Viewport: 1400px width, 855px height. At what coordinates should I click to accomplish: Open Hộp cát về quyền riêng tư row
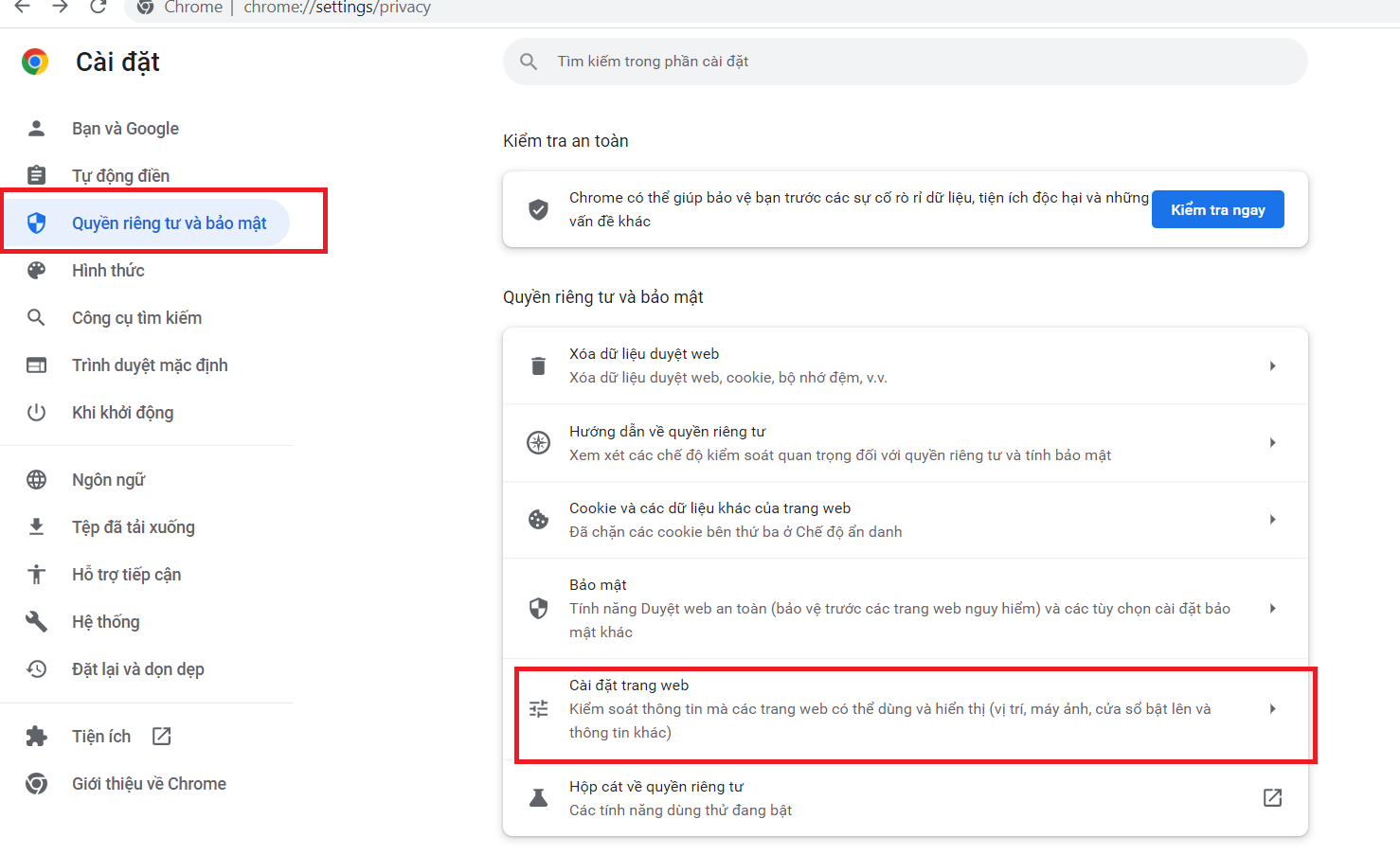905,797
